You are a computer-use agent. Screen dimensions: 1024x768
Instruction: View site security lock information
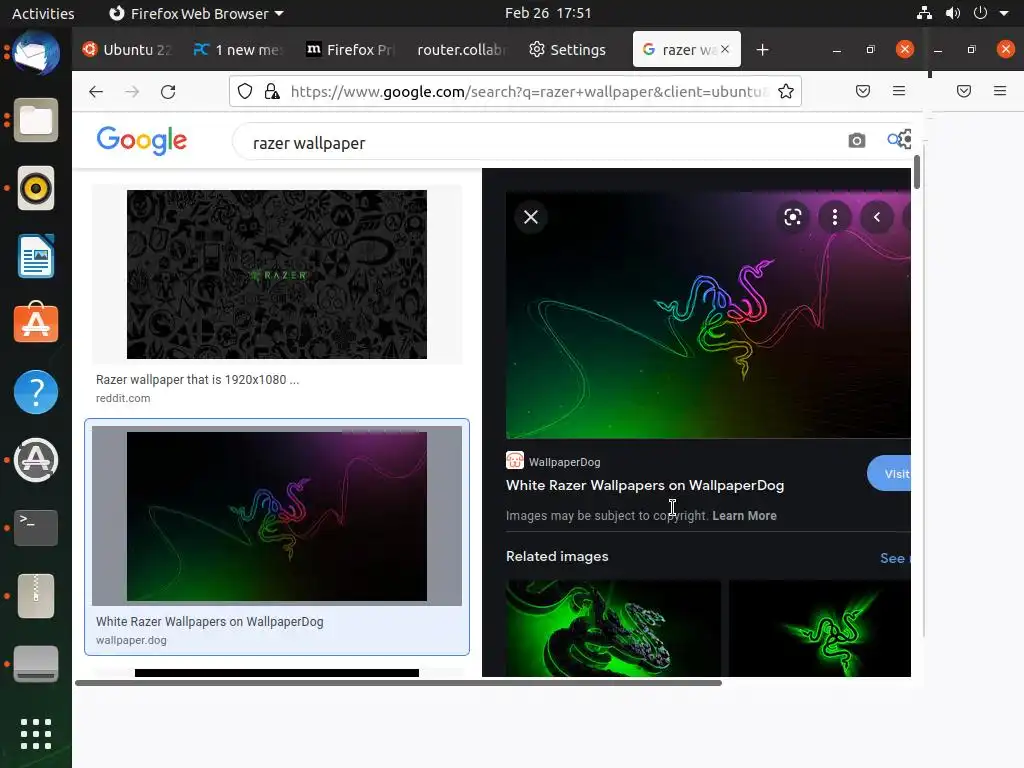coord(272,91)
